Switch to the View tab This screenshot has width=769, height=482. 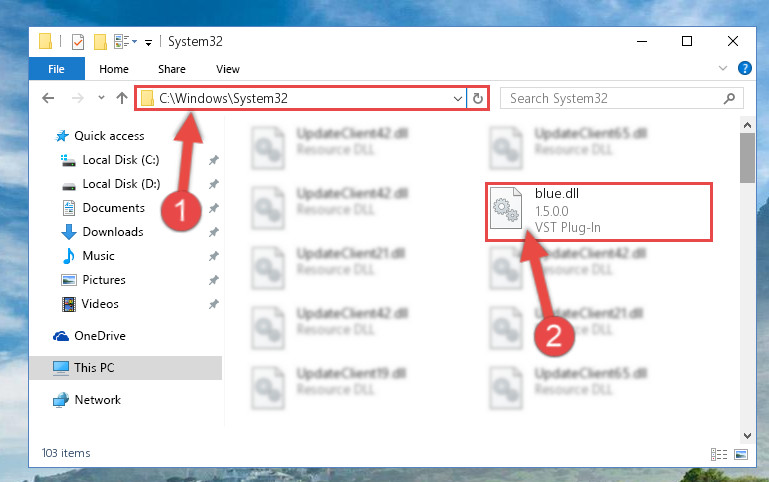[228, 69]
